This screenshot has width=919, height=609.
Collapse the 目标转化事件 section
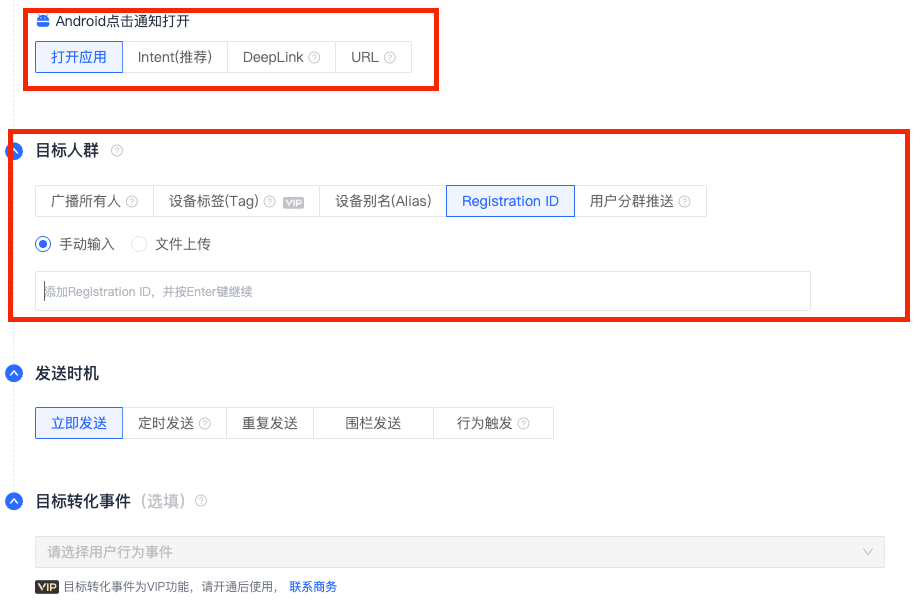[x=14, y=501]
